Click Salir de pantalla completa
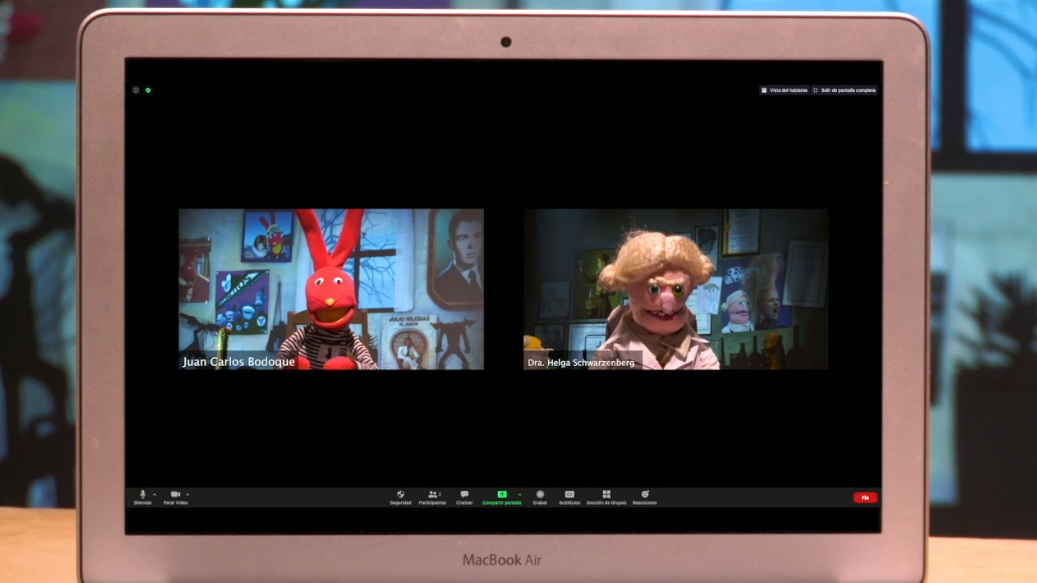Image resolution: width=1037 pixels, height=583 pixels. click(x=844, y=90)
